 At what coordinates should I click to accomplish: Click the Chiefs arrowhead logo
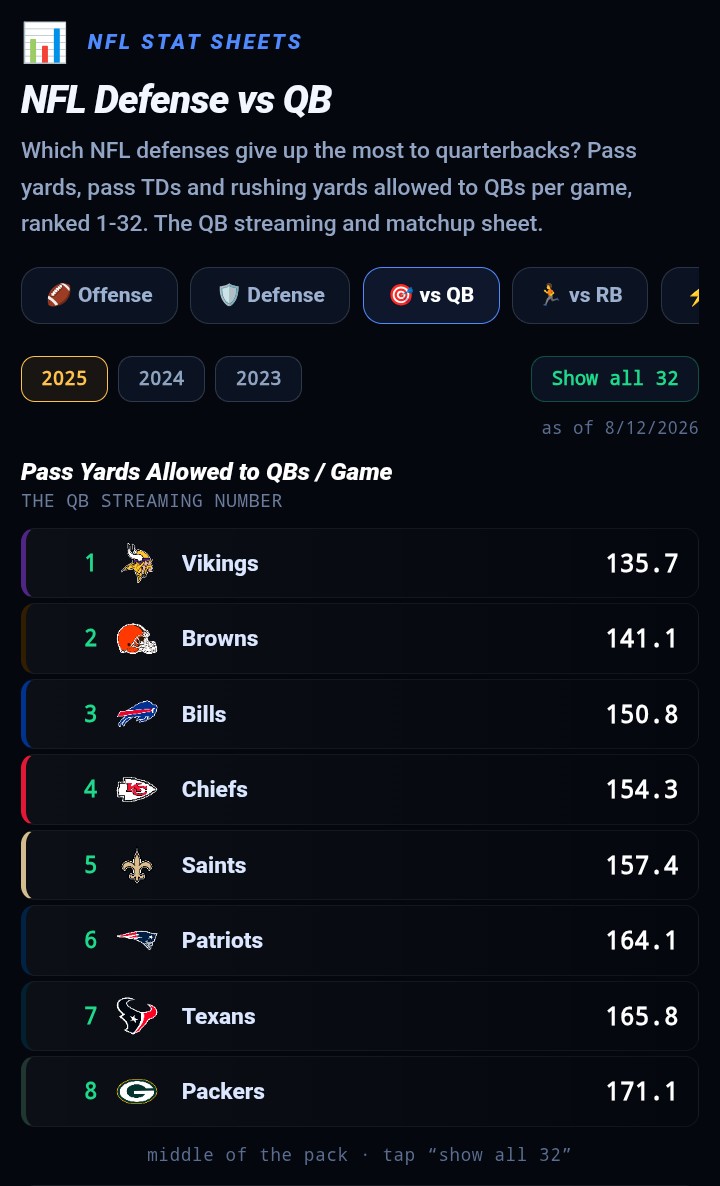point(137,790)
